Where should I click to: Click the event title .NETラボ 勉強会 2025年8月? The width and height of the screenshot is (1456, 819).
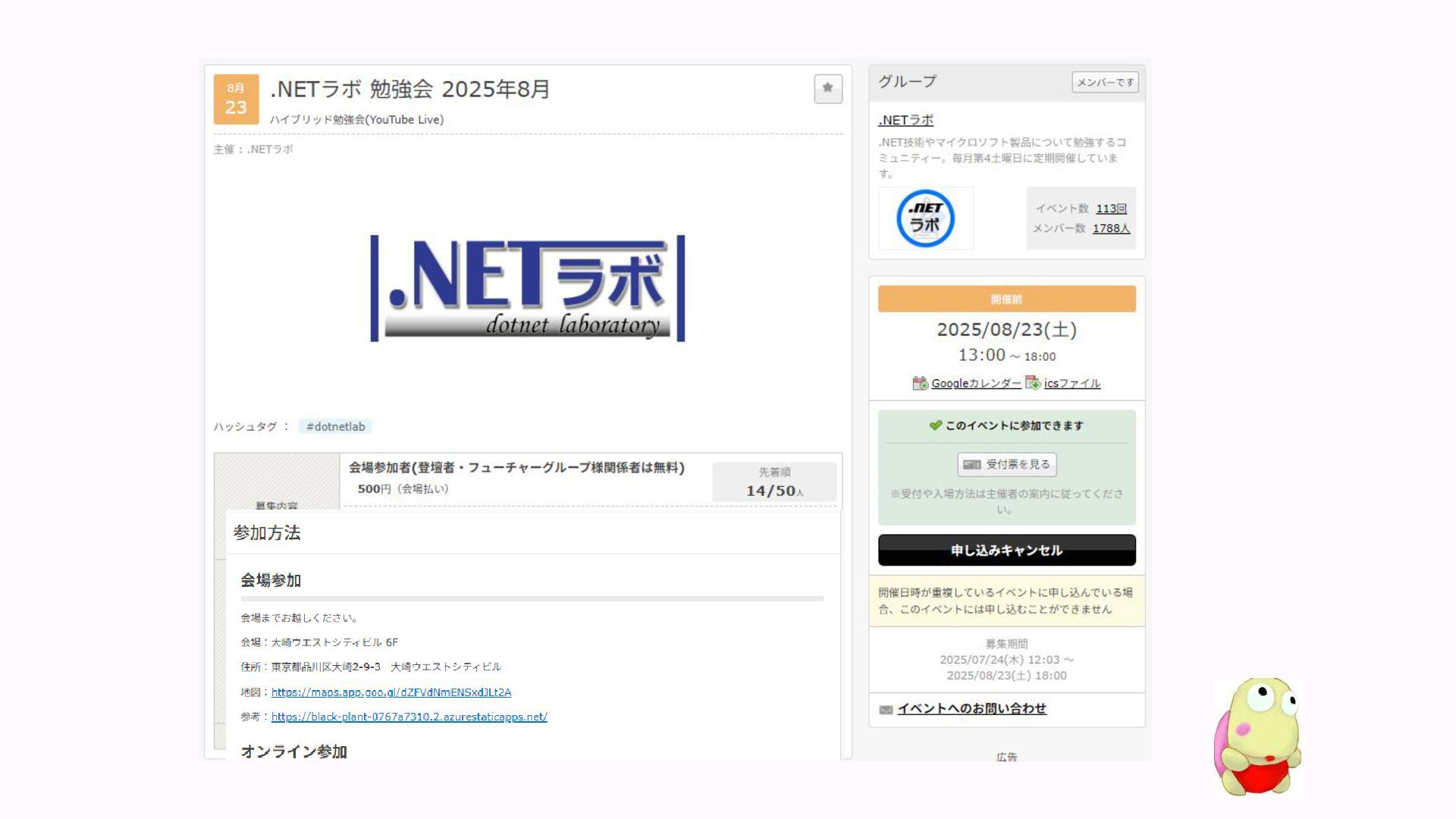click(409, 89)
